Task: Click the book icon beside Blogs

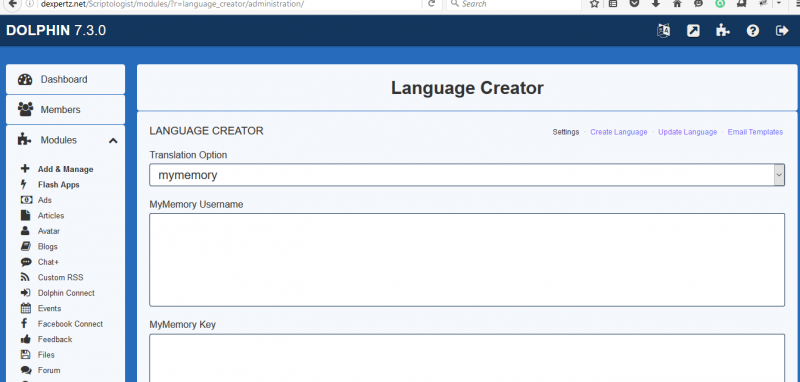Action: (x=26, y=246)
